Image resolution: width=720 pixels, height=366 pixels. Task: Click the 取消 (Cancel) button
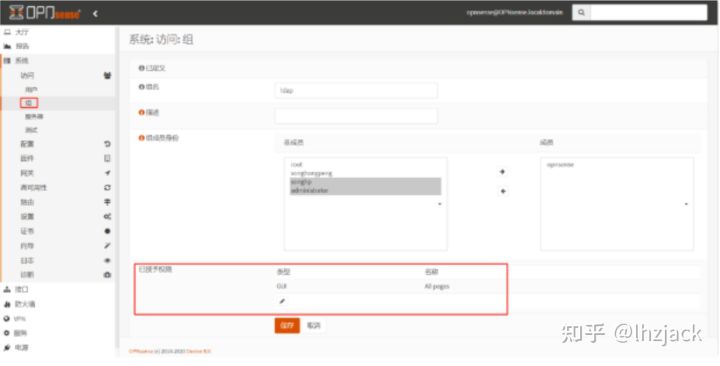(x=313, y=325)
